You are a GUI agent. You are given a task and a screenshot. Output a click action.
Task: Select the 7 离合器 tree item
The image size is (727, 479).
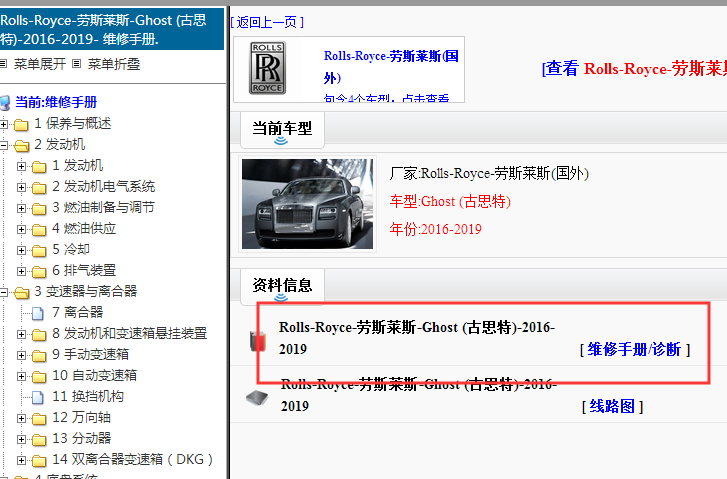click(77, 313)
